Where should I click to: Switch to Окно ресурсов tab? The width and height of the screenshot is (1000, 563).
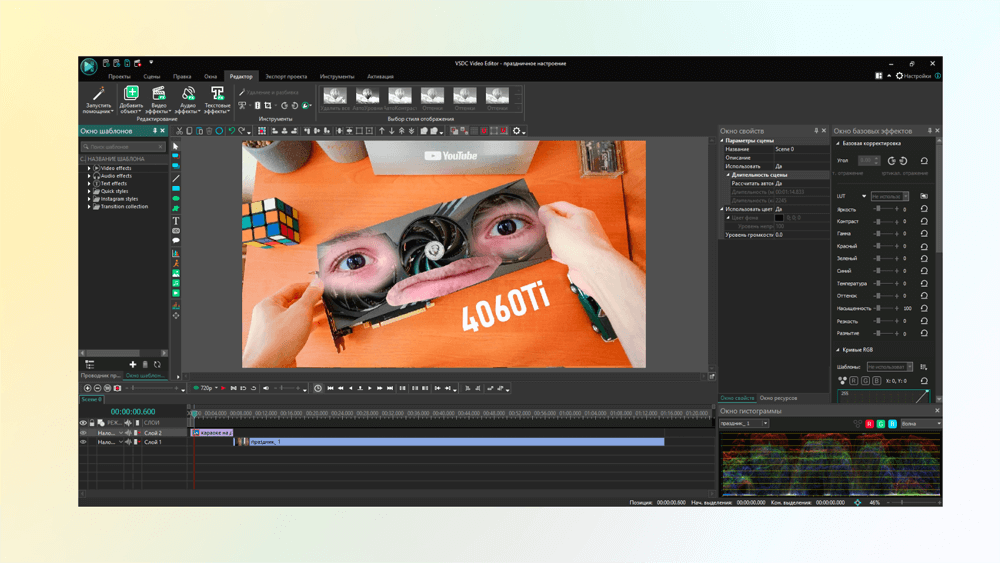tap(778, 398)
